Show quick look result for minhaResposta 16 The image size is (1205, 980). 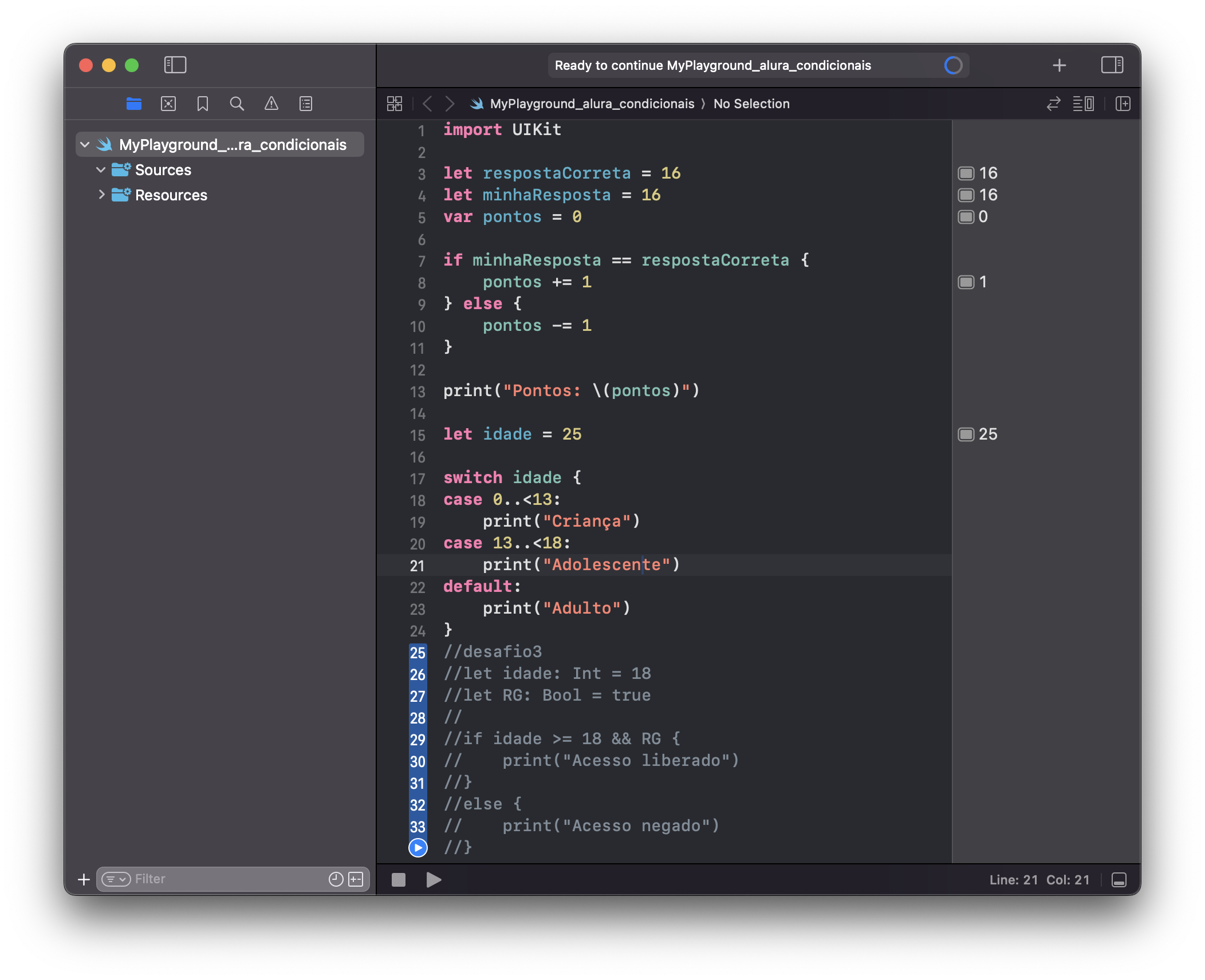pos(966,195)
